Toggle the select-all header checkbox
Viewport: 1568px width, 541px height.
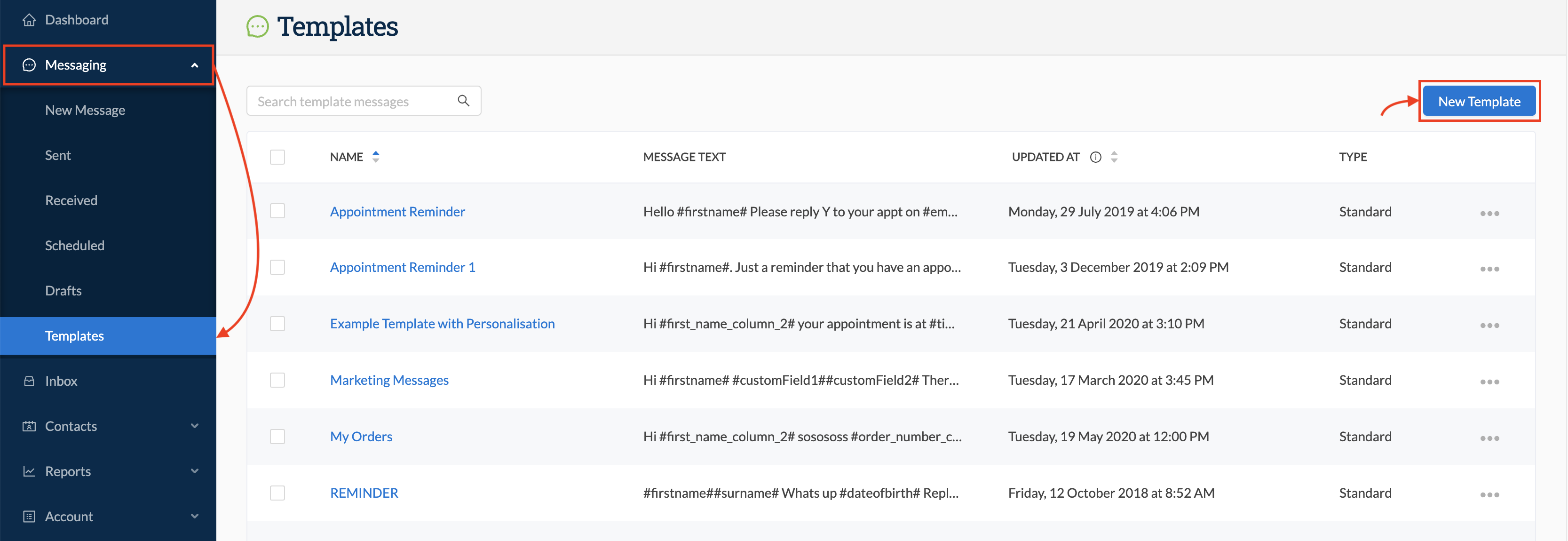pyautogui.click(x=277, y=157)
